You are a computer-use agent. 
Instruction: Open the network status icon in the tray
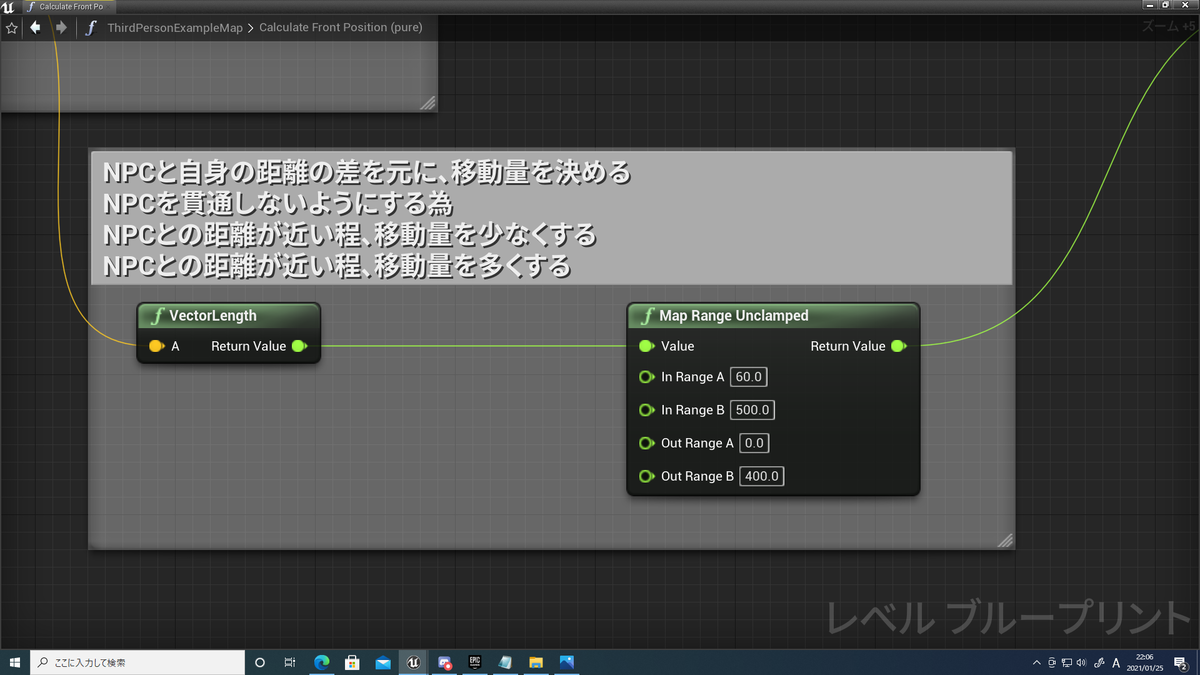tap(1067, 662)
